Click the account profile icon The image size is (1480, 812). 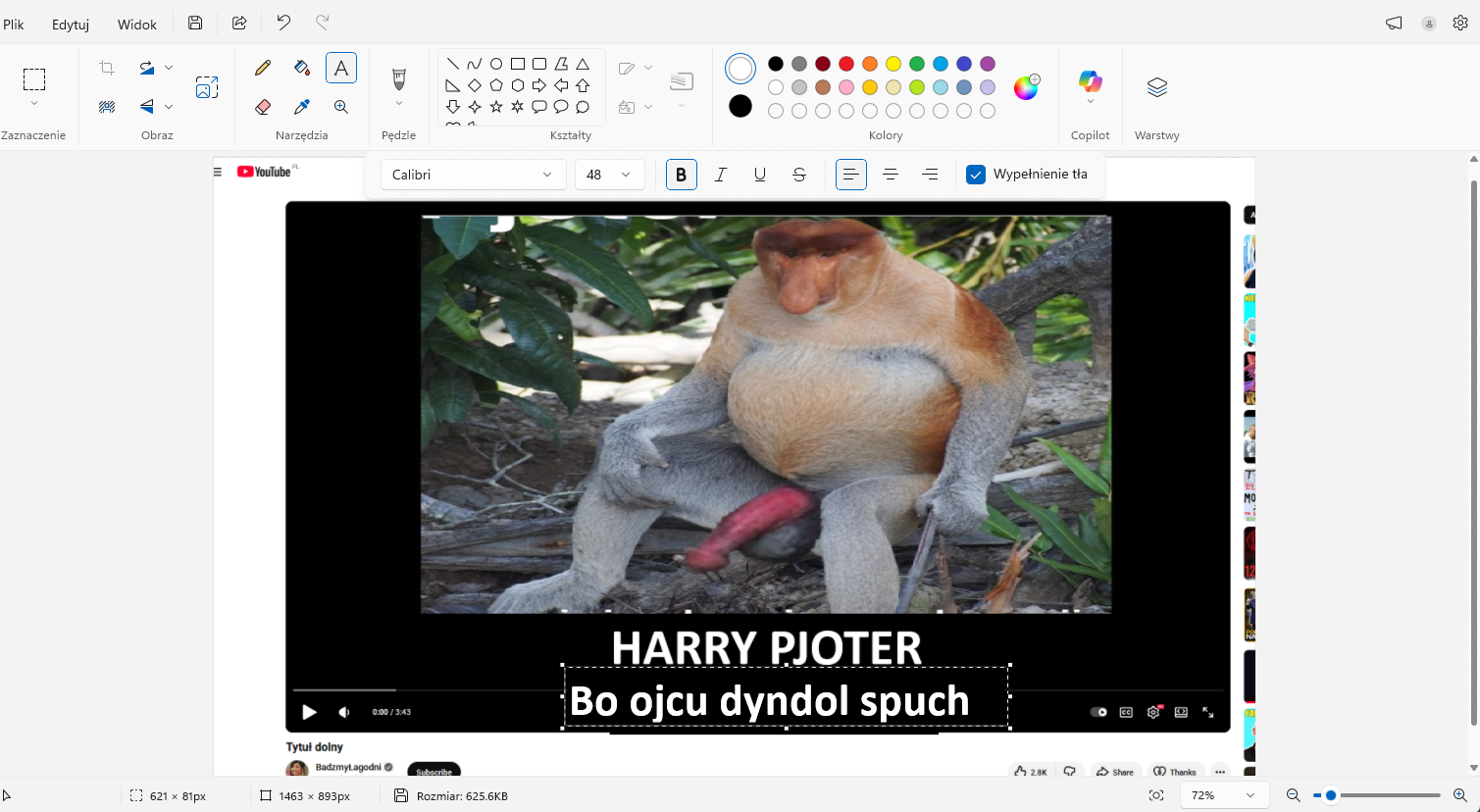[x=1430, y=23]
